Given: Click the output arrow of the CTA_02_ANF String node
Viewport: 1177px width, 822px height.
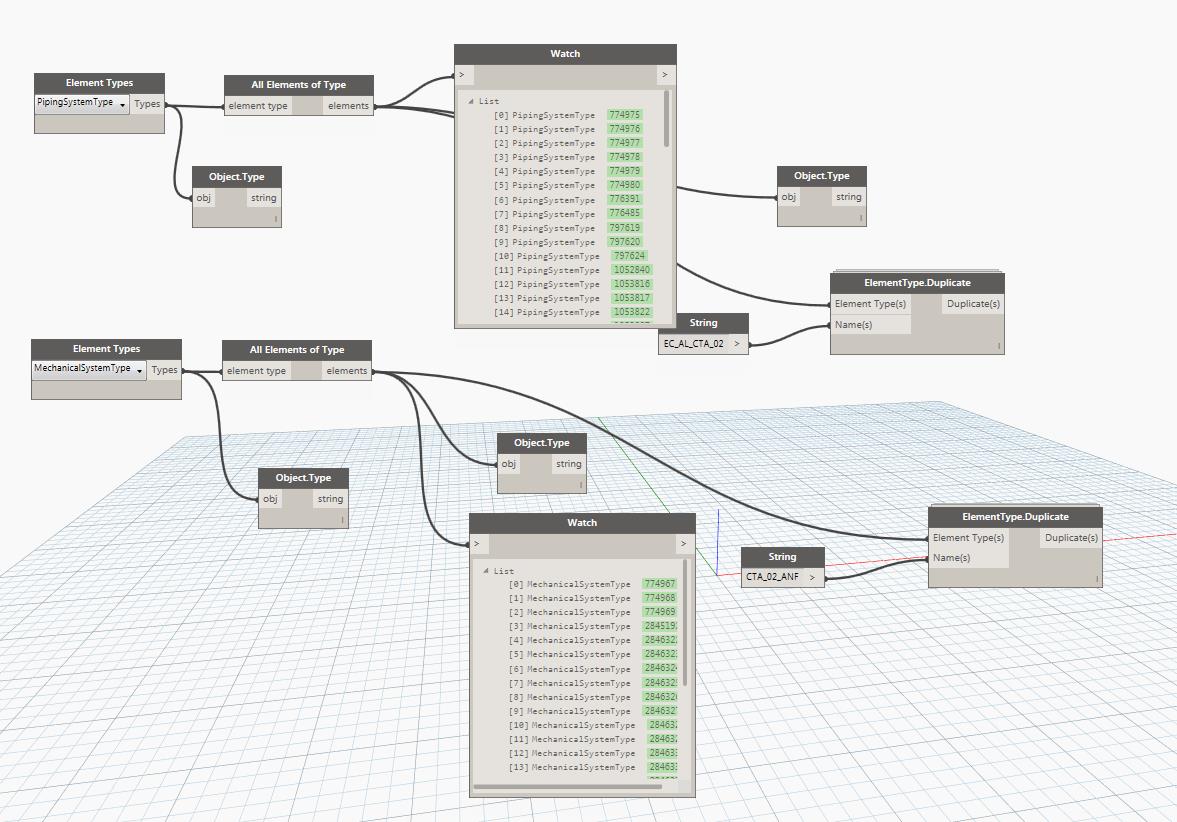Looking at the screenshot, I should tap(813, 576).
